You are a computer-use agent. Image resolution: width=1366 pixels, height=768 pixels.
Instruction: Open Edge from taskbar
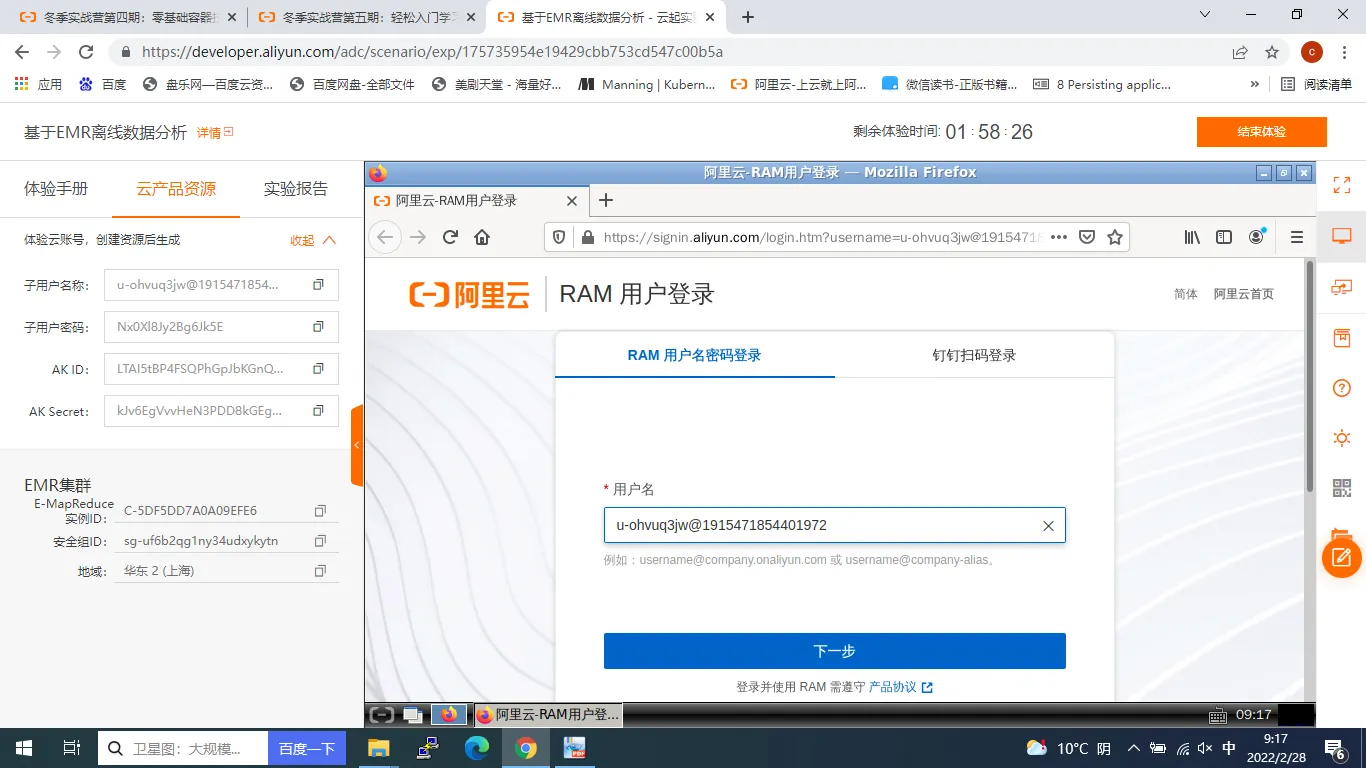pyautogui.click(x=477, y=748)
